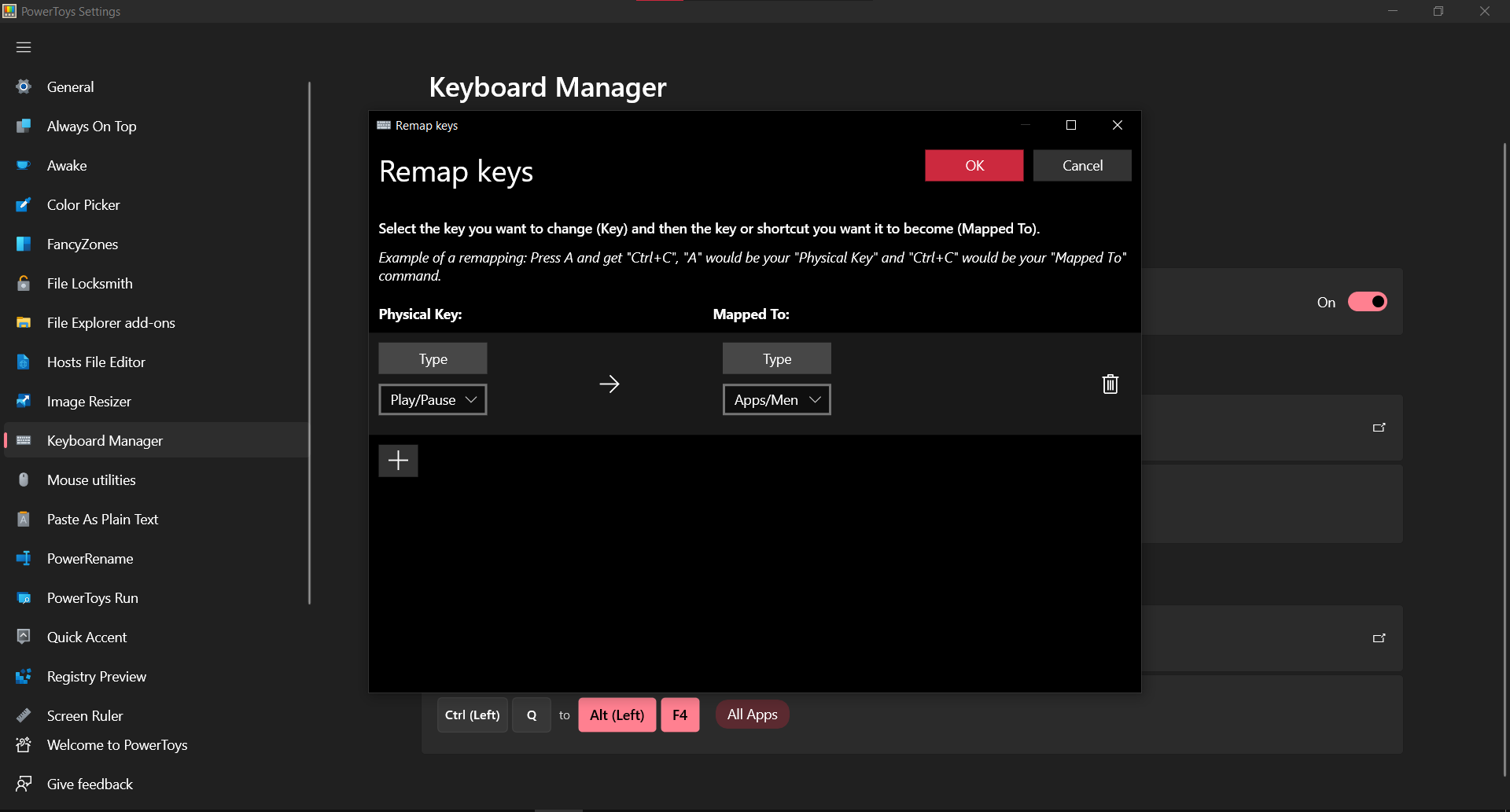This screenshot has width=1510, height=812.
Task: Open Hosts File Editor page
Action: (x=156, y=362)
